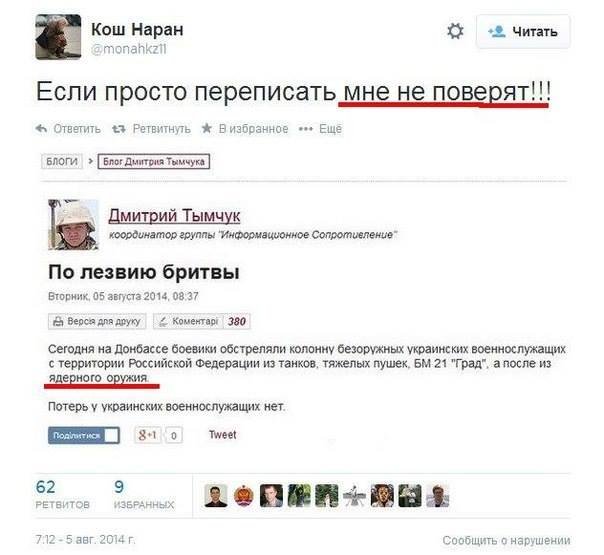
Task: Click the Дмитрий Тымчук author link
Action: (174, 215)
